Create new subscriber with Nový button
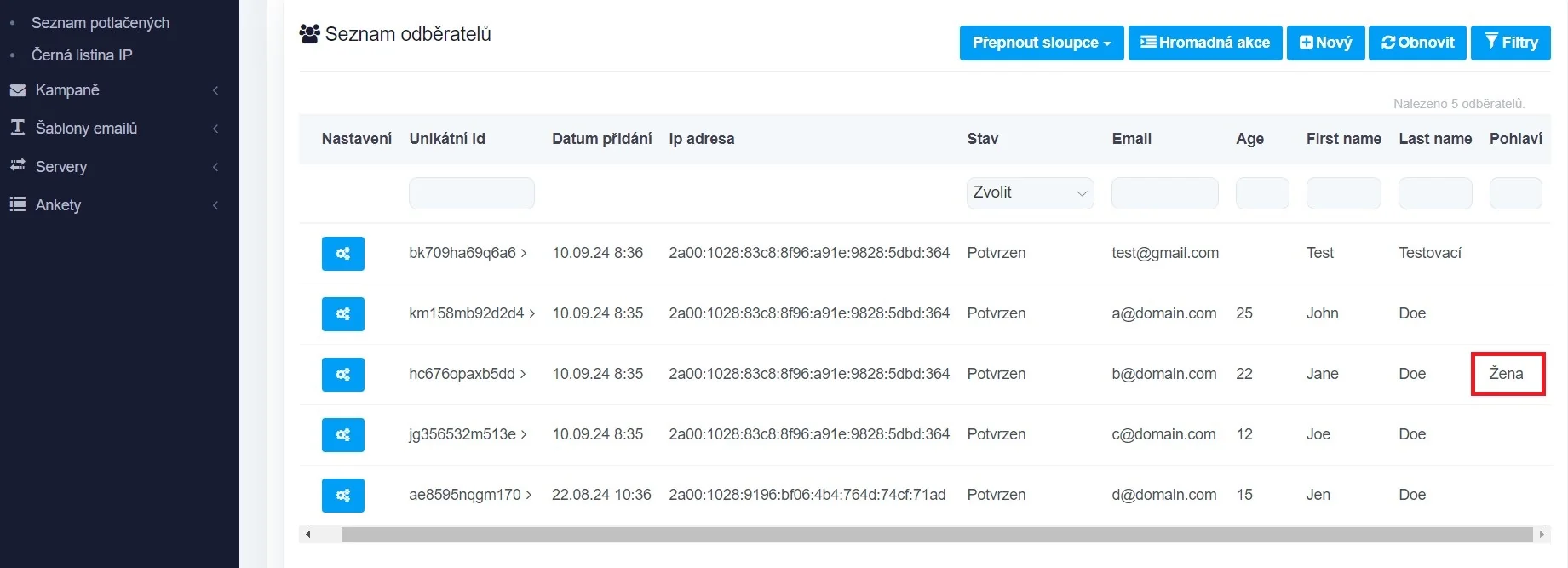 (1325, 43)
